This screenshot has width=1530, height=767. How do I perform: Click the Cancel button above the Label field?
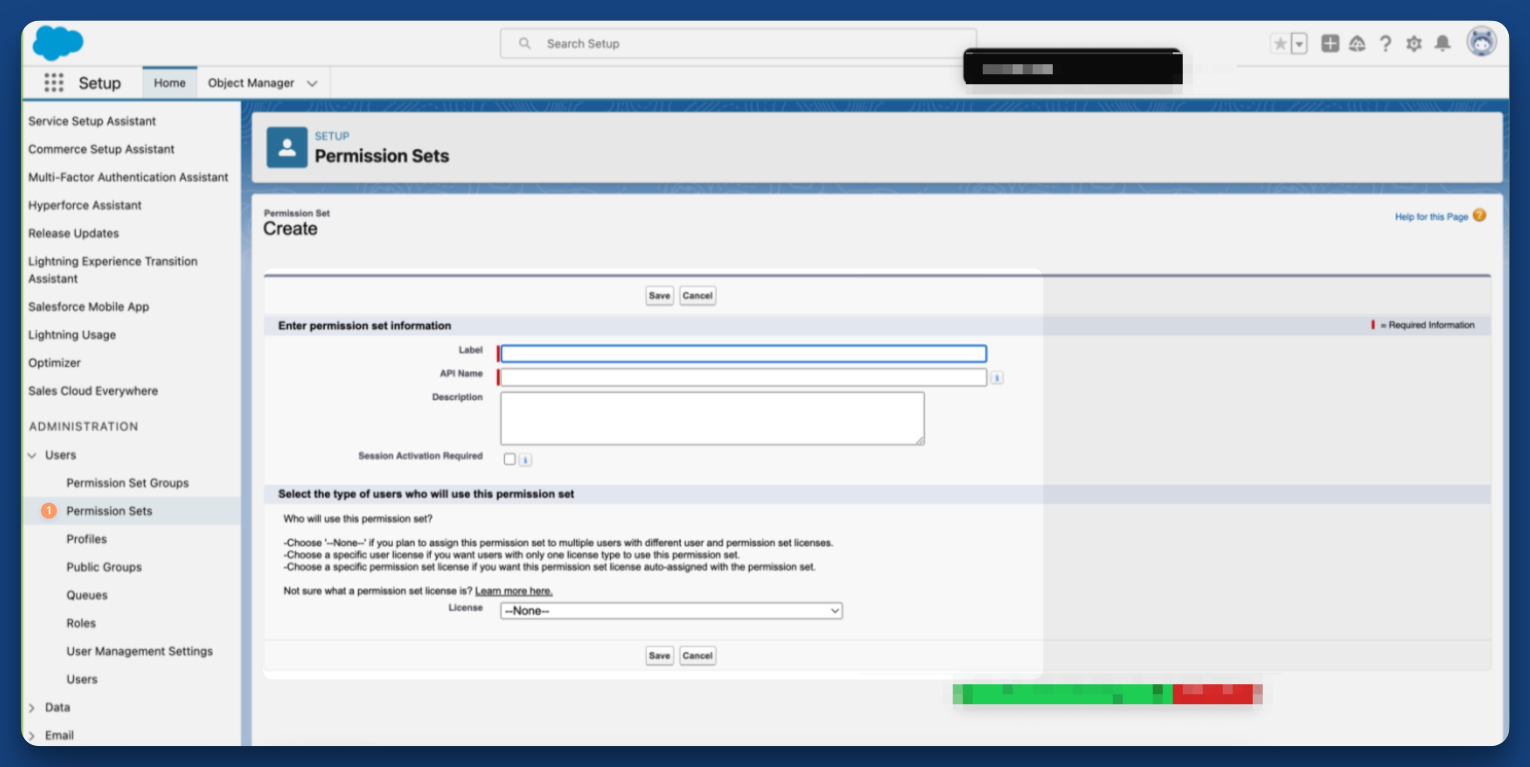(x=697, y=296)
